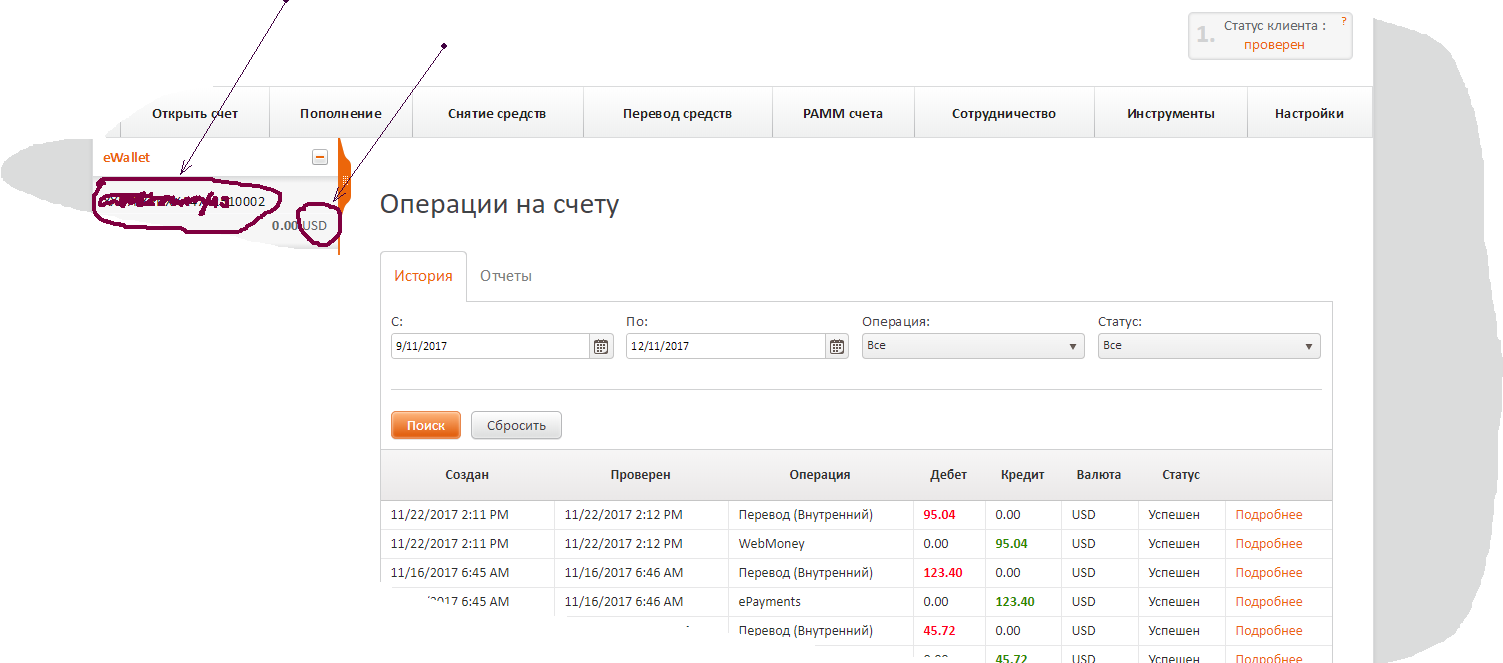The height and width of the screenshot is (663, 1503).
Task: Open Подробнее for debit 123.40 transfer
Action: [x=1268, y=573]
